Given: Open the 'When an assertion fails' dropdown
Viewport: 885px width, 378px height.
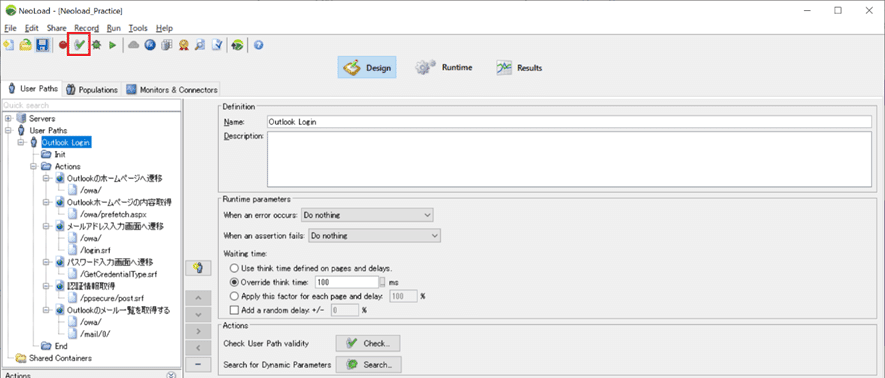Looking at the screenshot, I should [375, 235].
